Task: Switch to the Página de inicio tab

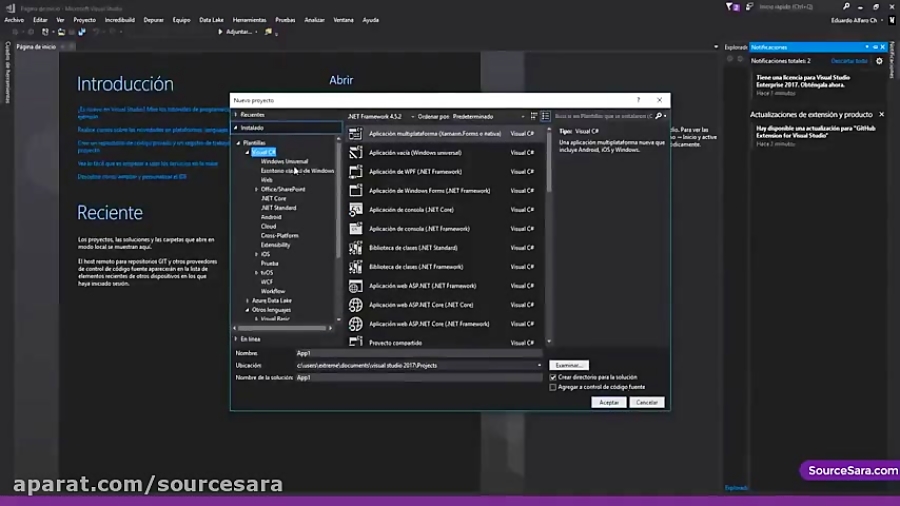Action: [36, 47]
